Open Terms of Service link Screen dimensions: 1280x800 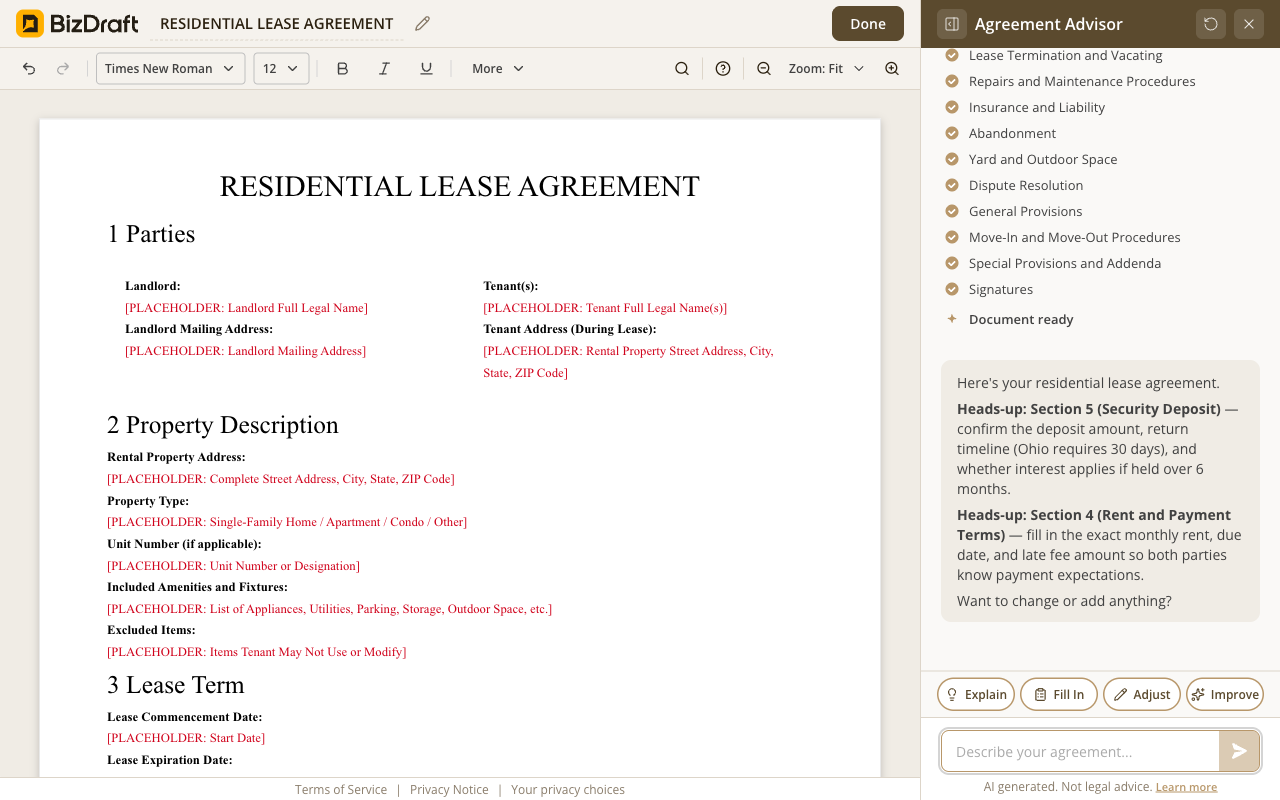tap(341, 789)
